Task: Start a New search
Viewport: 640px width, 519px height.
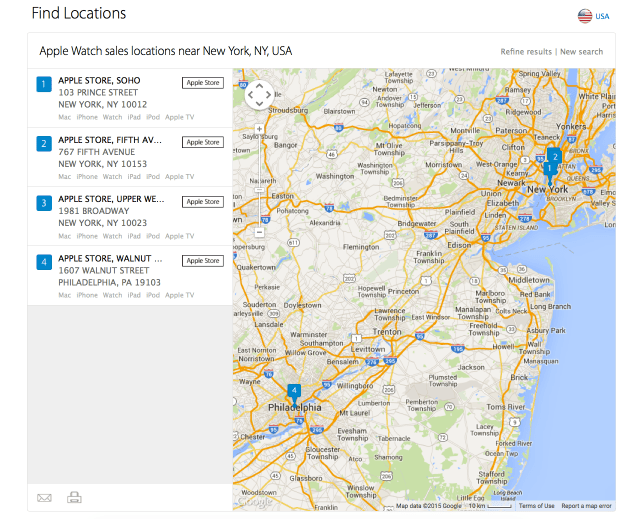Action: pyautogui.click(x=581, y=52)
